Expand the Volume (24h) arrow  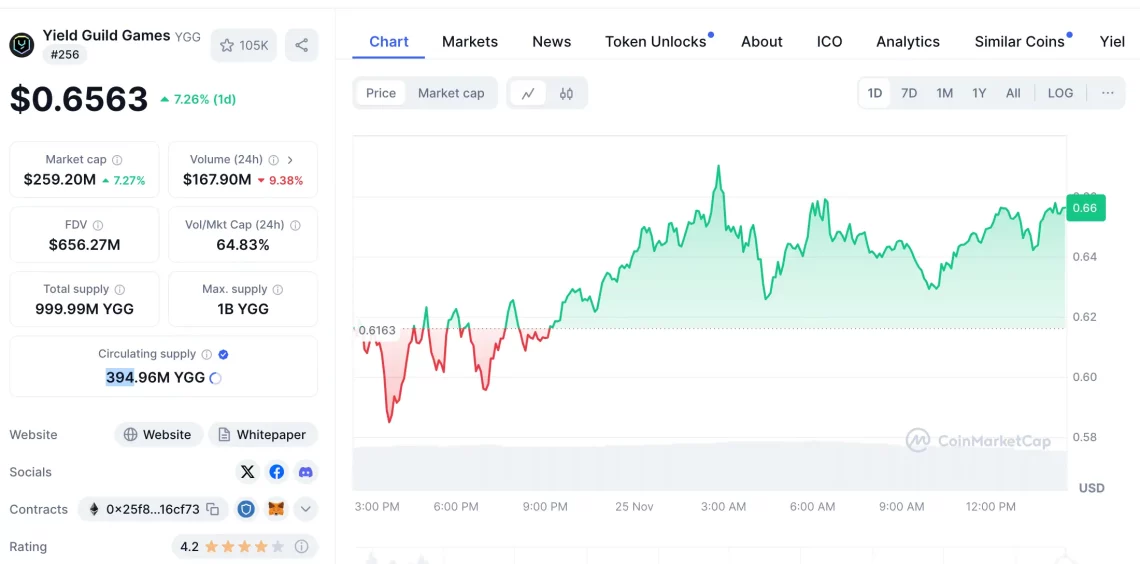[x=290, y=159]
